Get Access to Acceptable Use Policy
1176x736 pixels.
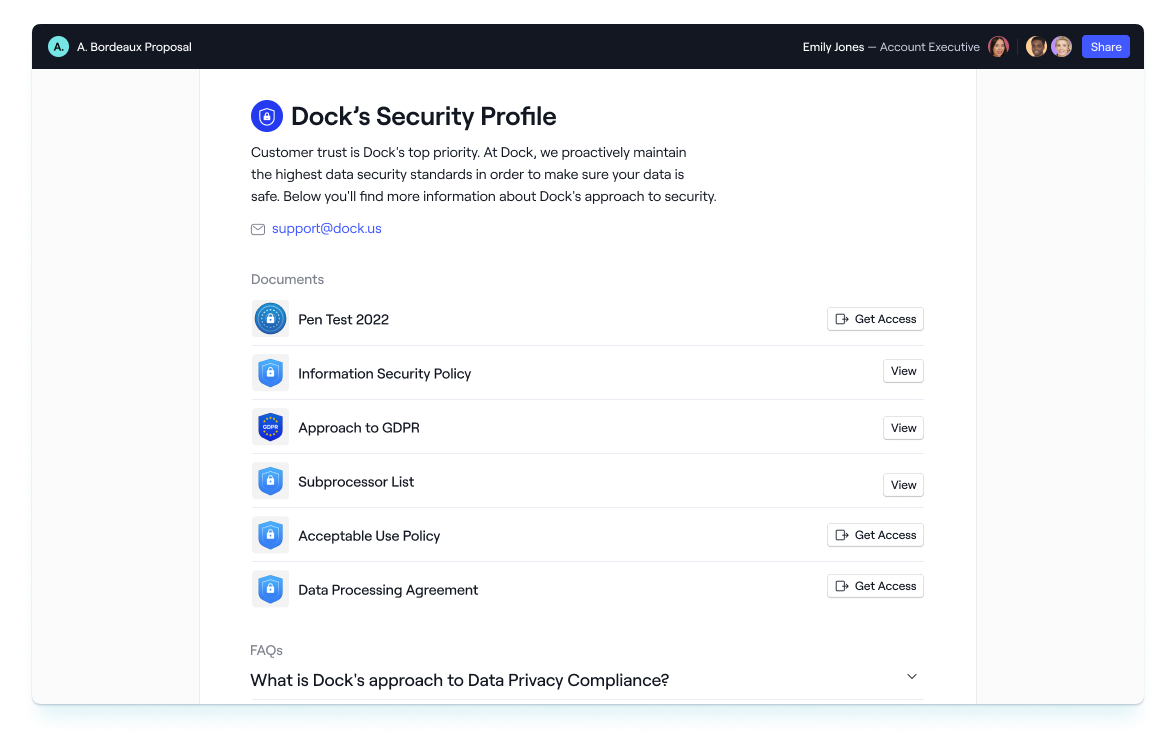(875, 535)
